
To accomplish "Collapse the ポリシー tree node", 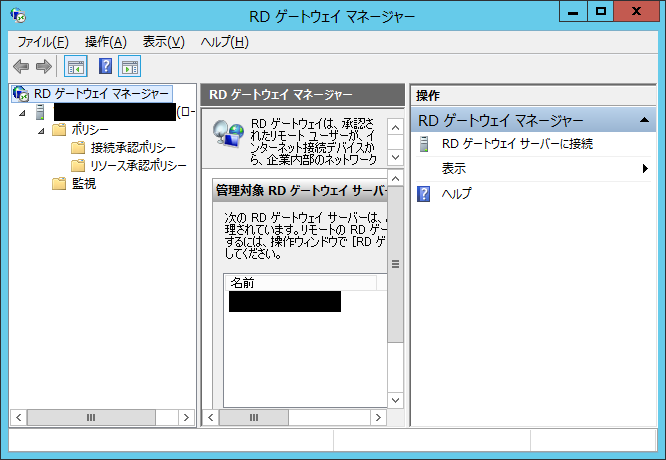I will coord(41,131).
